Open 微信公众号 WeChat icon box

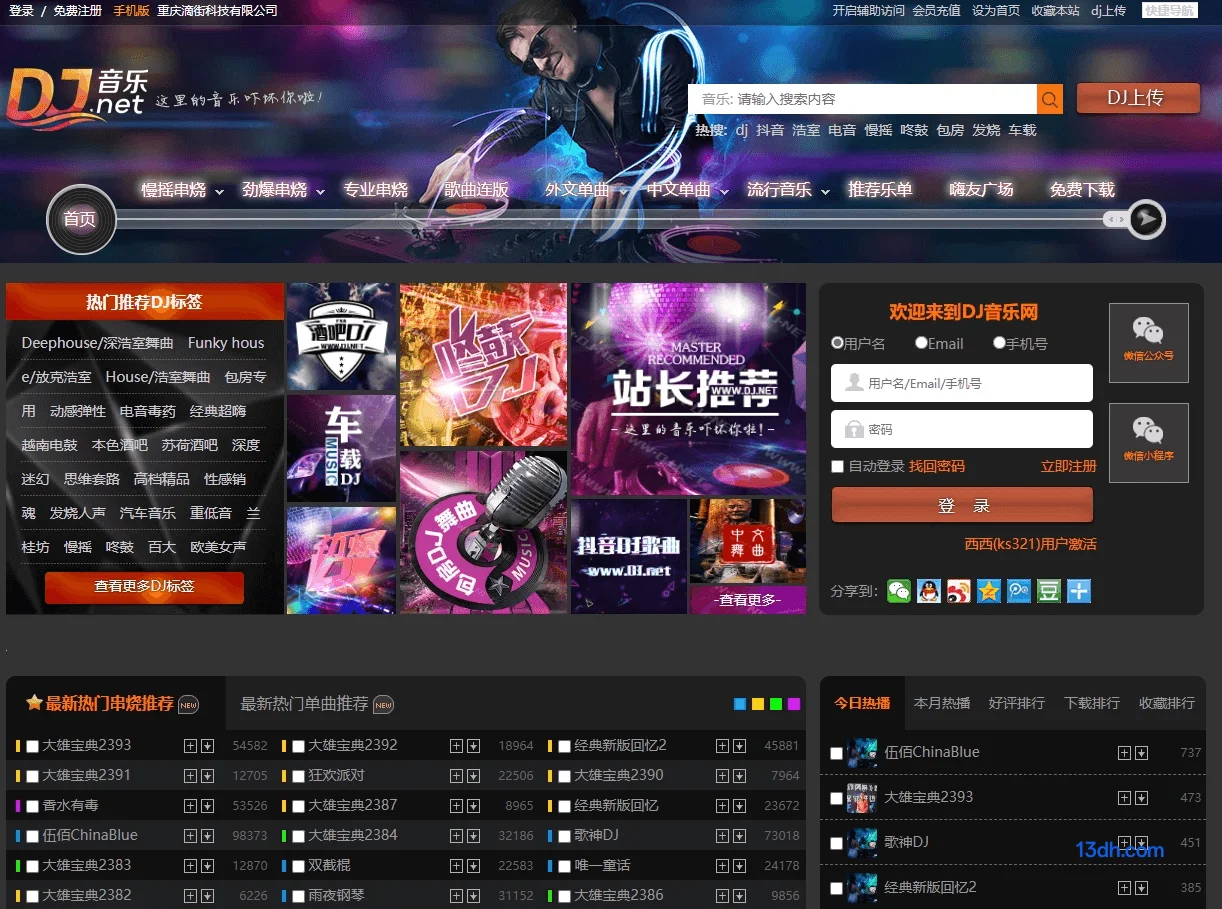point(1148,342)
